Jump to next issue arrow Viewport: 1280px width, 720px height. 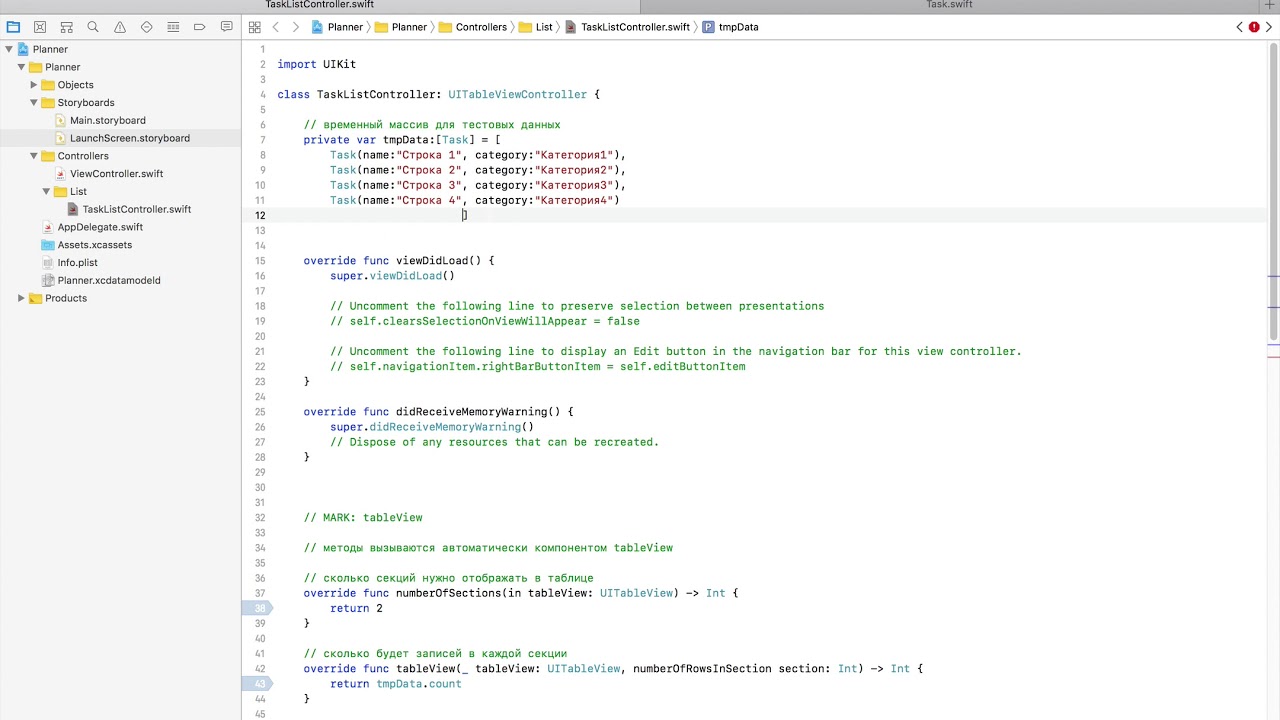[x=1268, y=27]
